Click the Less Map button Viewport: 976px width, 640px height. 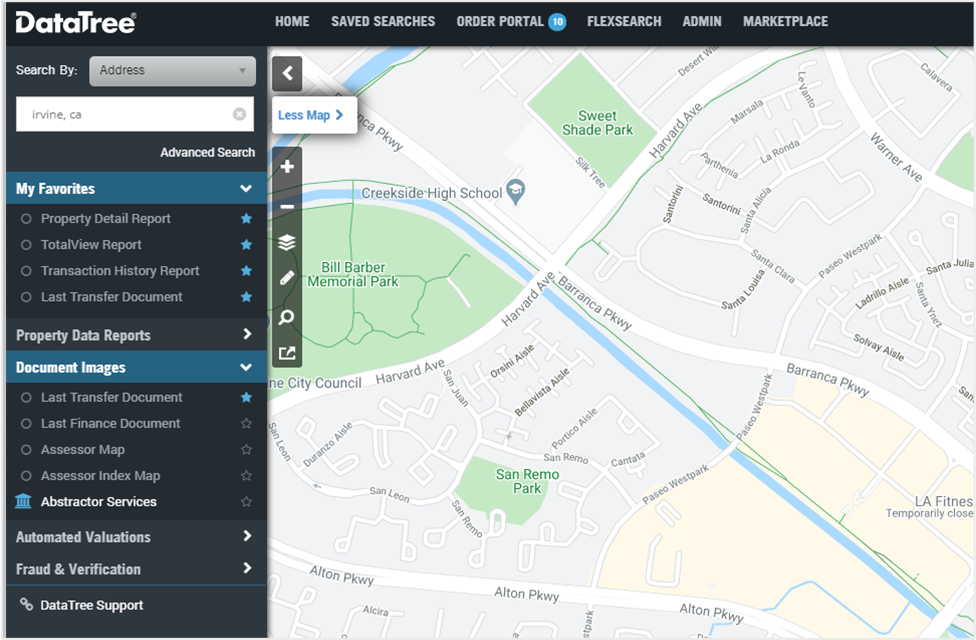point(310,115)
